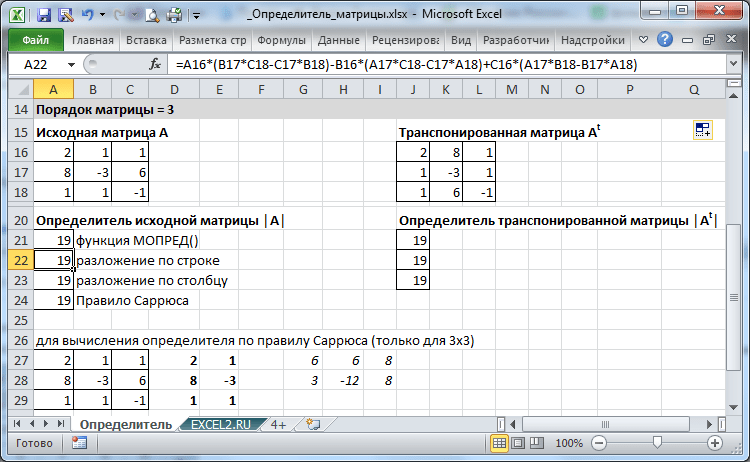Click cell 'Исходная матрица A'
The width and height of the screenshot is (750, 462).
click(x=102, y=132)
